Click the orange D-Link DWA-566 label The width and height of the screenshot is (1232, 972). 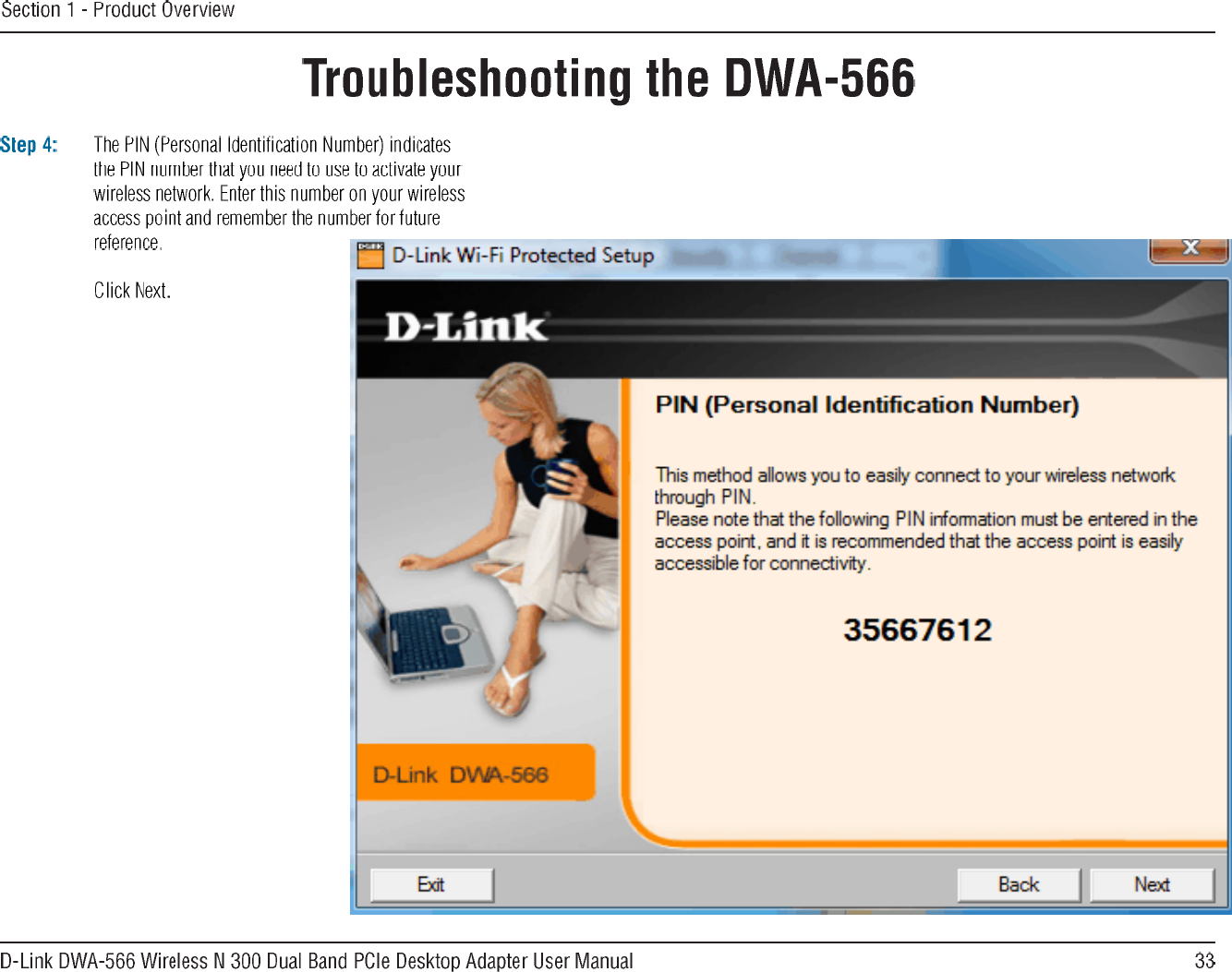[x=476, y=773]
